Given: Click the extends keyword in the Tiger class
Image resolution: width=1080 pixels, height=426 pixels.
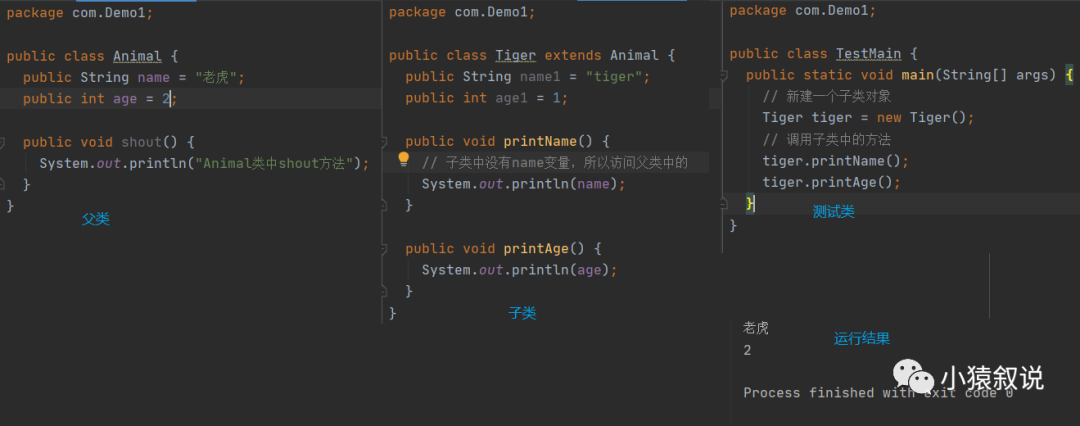Looking at the screenshot, I should point(573,55).
